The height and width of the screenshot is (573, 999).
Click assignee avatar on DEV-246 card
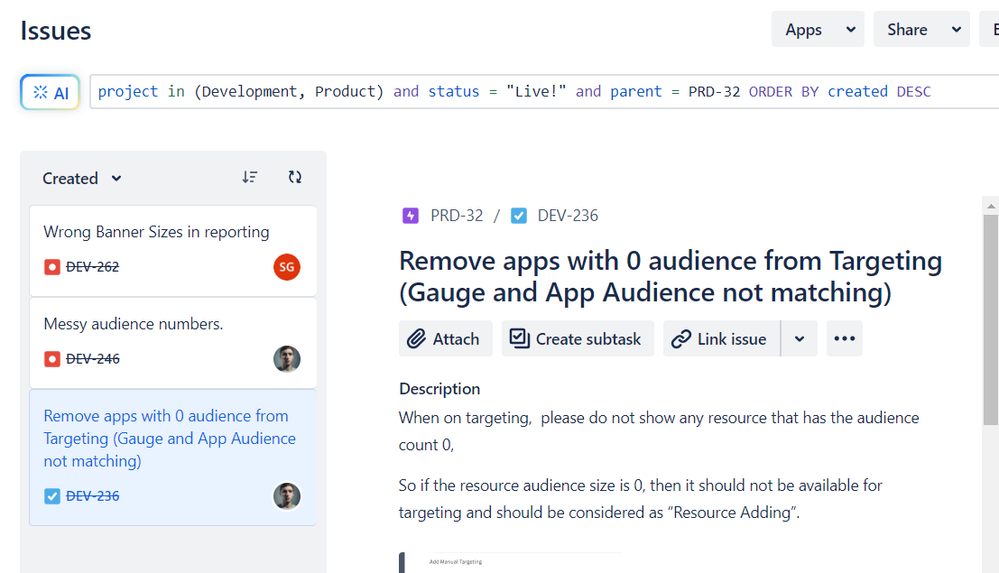point(287,359)
